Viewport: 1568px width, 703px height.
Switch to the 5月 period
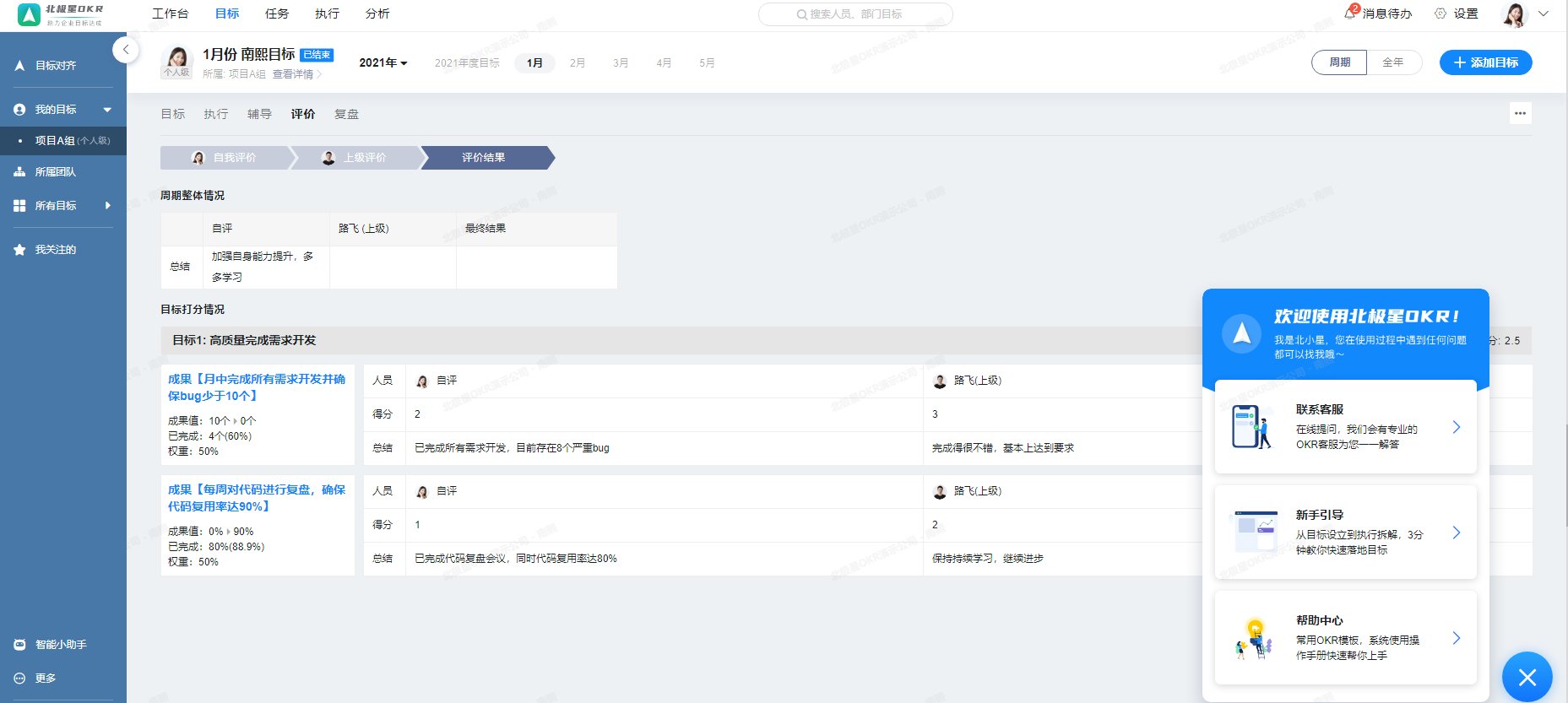pyautogui.click(x=708, y=63)
